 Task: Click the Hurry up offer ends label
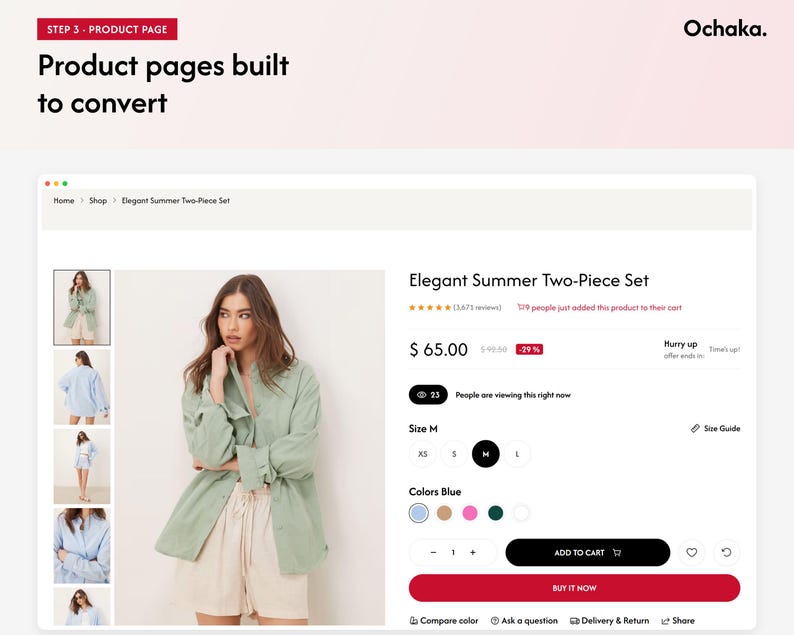coord(684,349)
